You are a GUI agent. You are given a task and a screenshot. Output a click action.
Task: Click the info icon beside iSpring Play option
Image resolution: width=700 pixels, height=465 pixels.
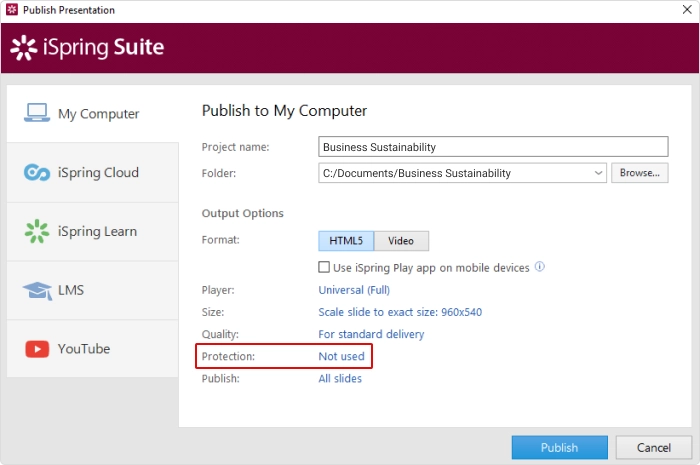pyautogui.click(x=540, y=267)
